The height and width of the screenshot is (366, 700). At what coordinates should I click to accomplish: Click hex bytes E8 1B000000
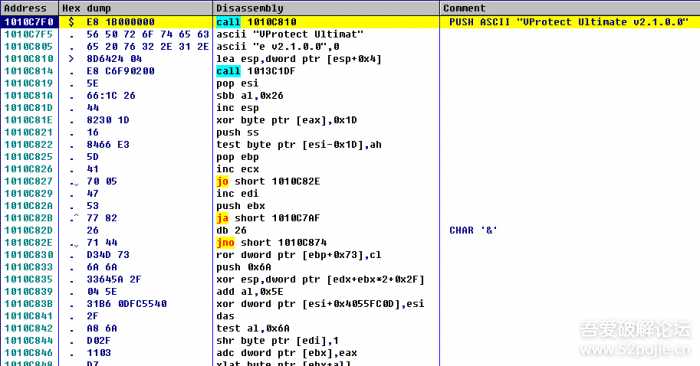pyautogui.click(x=121, y=22)
